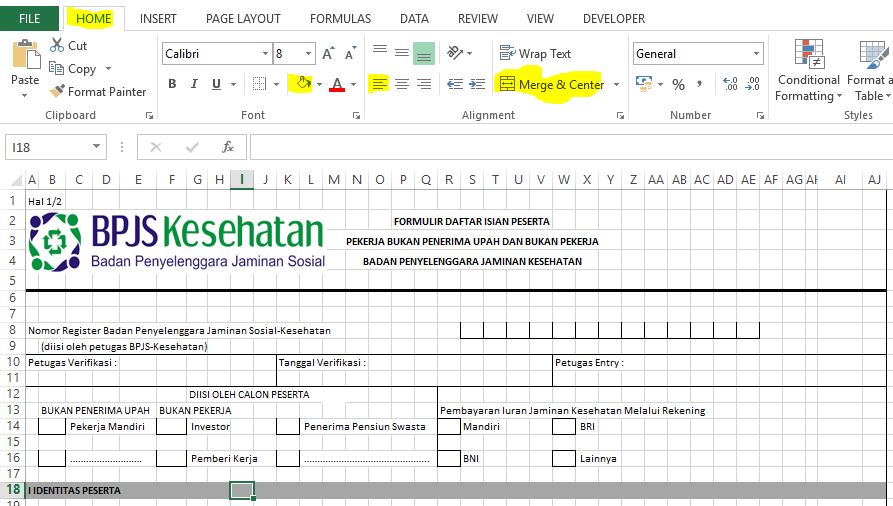Expand the Underline style dropdown arrow
The width and height of the screenshot is (893, 506).
coord(234,84)
